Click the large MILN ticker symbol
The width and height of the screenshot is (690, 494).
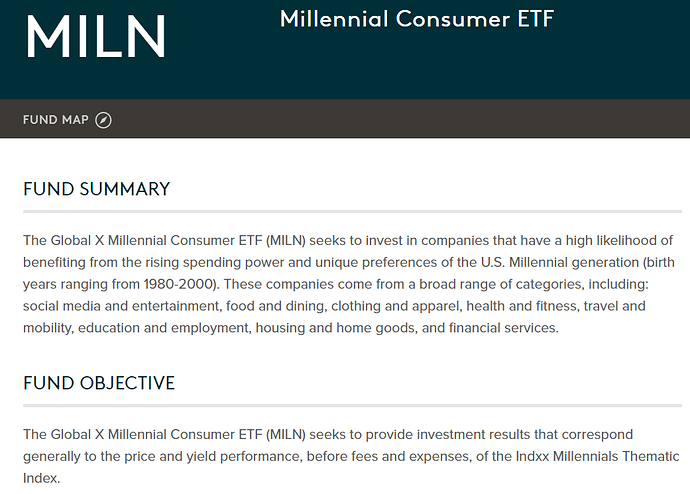click(96, 37)
